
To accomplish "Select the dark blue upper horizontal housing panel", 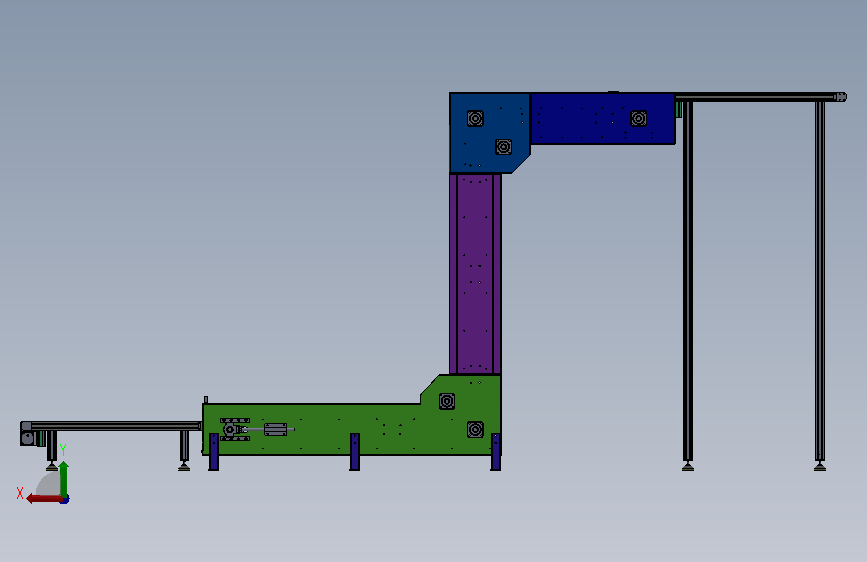I will click(x=603, y=118).
